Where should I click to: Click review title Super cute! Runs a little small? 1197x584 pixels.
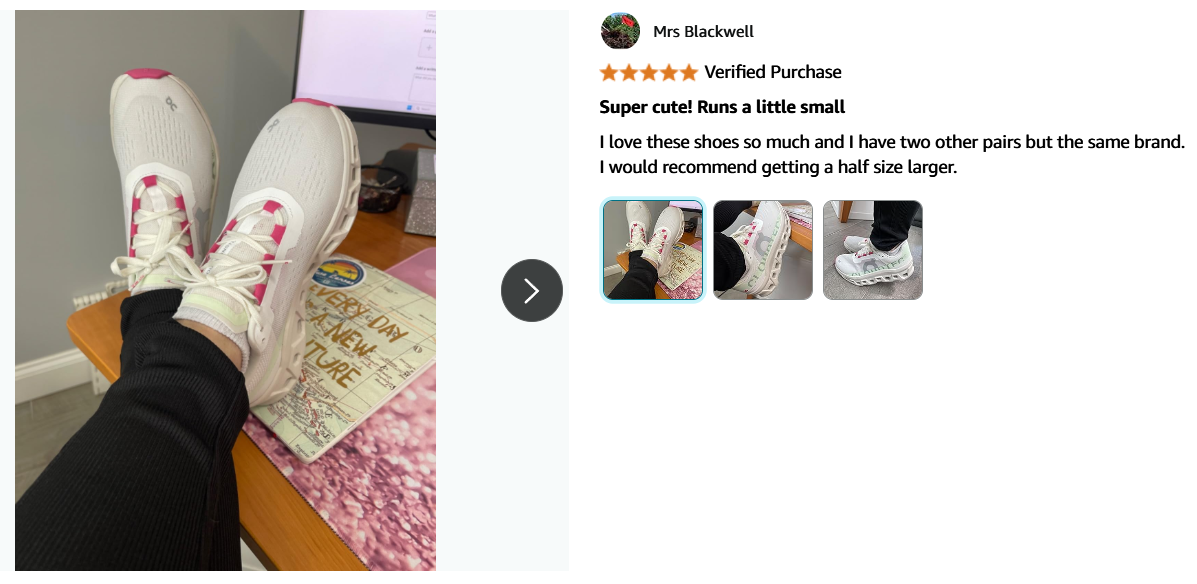(722, 107)
